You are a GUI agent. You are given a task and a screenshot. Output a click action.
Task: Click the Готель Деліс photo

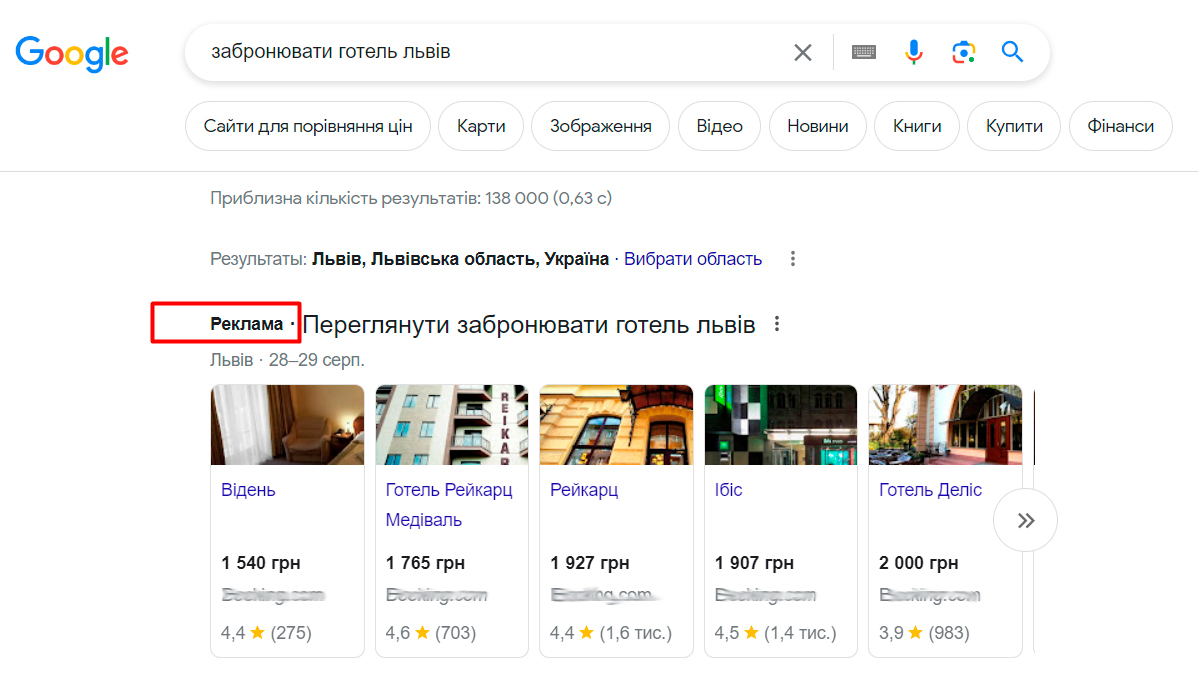point(945,425)
